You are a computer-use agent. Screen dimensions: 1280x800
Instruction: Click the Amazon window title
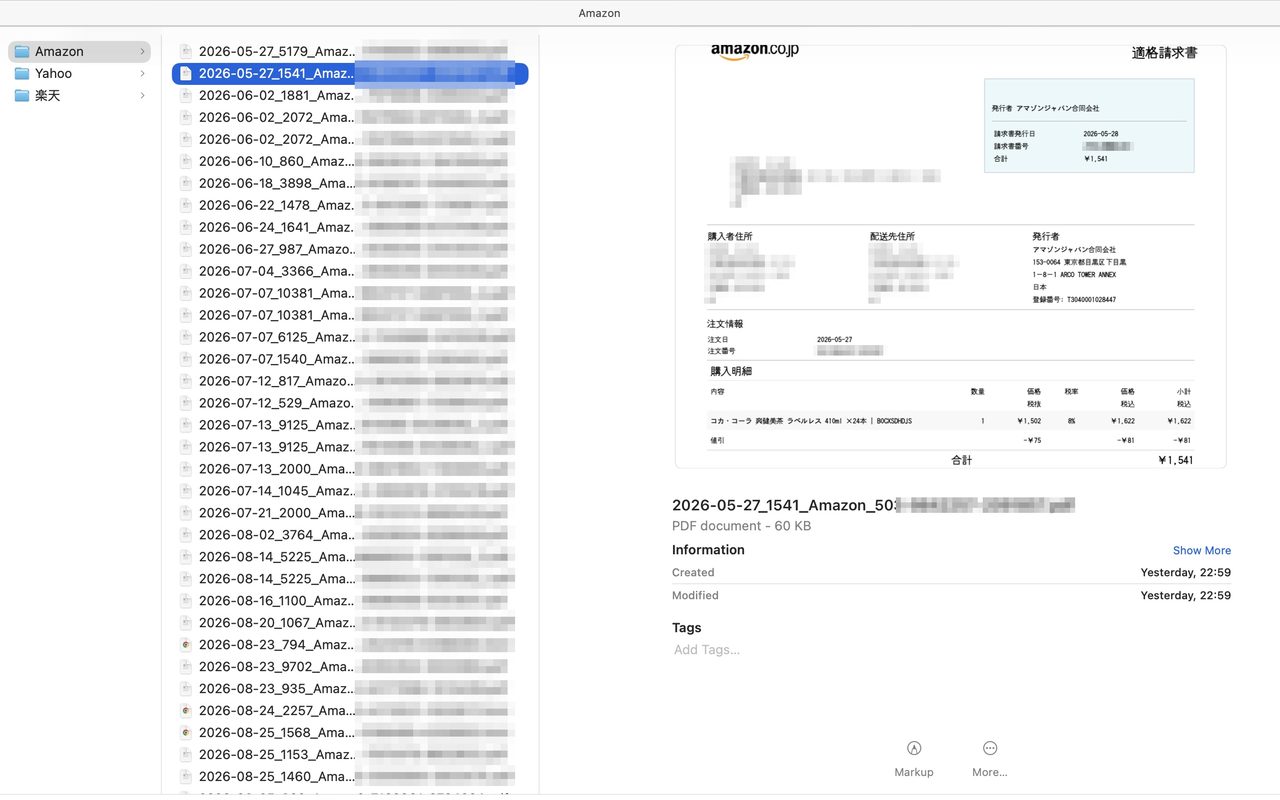(x=599, y=13)
